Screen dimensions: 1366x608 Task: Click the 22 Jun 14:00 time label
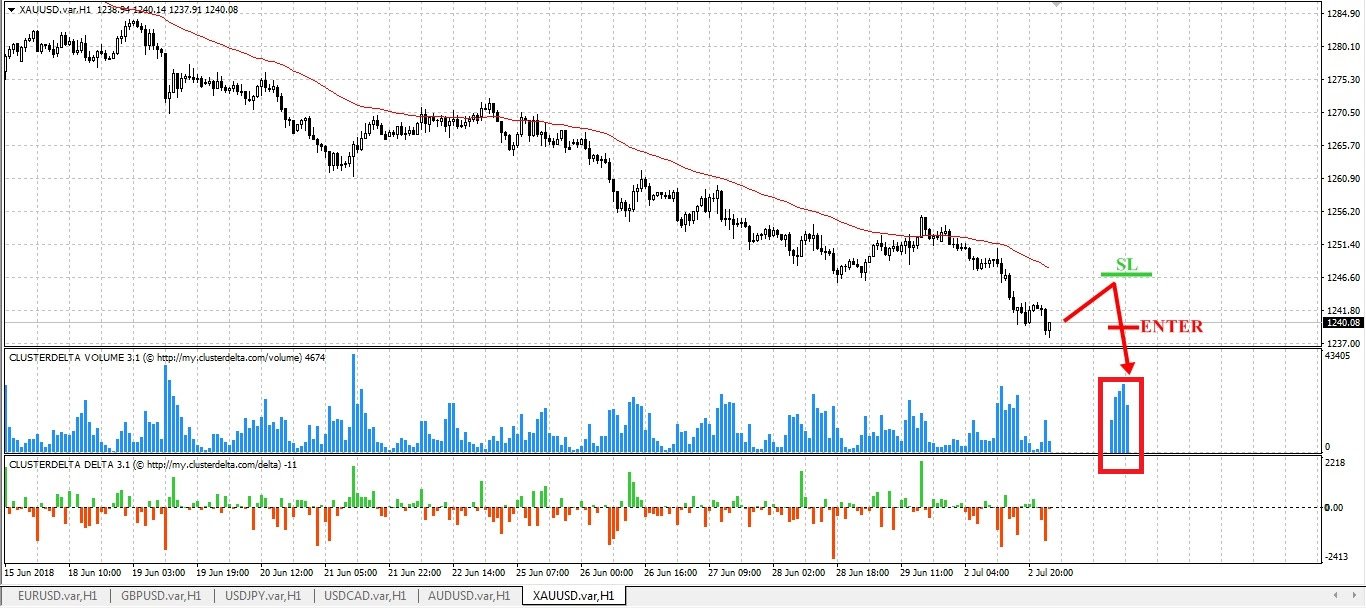pos(479,573)
